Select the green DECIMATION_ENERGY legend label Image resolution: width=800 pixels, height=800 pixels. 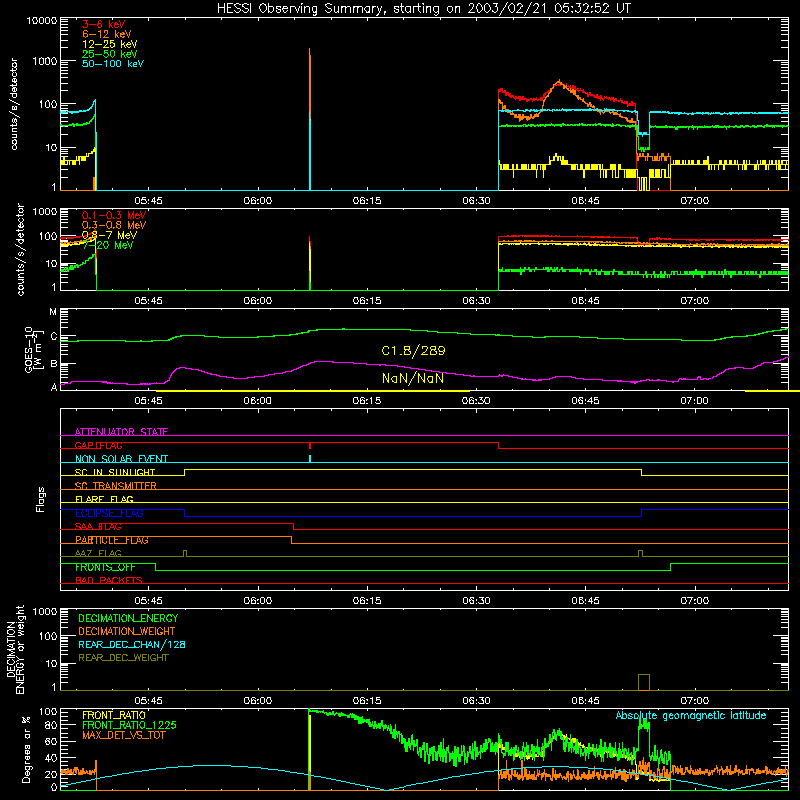point(128,618)
